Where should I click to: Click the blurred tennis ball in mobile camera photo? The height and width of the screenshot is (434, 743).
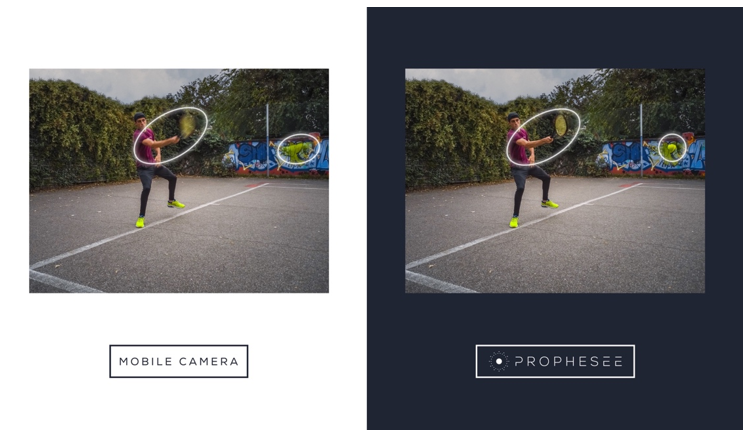pyautogui.click(x=296, y=151)
